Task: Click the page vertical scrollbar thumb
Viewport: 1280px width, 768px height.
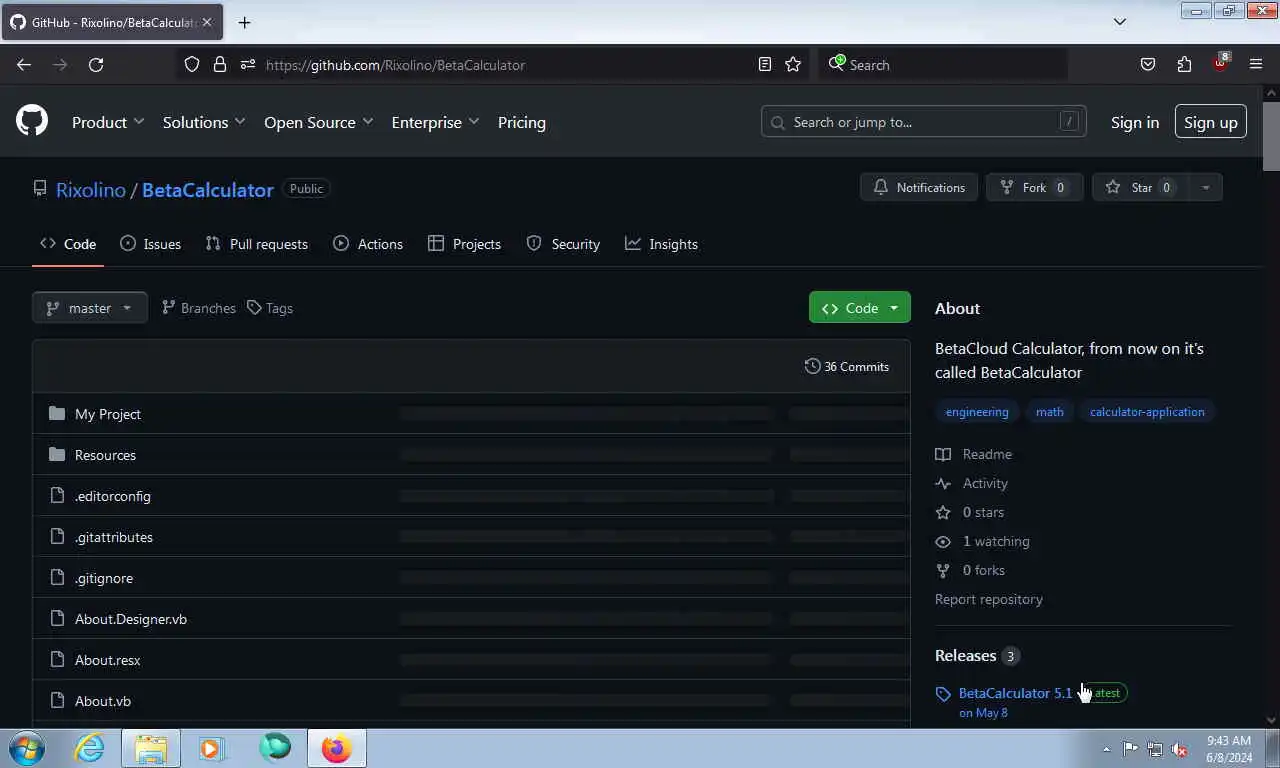Action: pos(1271,136)
